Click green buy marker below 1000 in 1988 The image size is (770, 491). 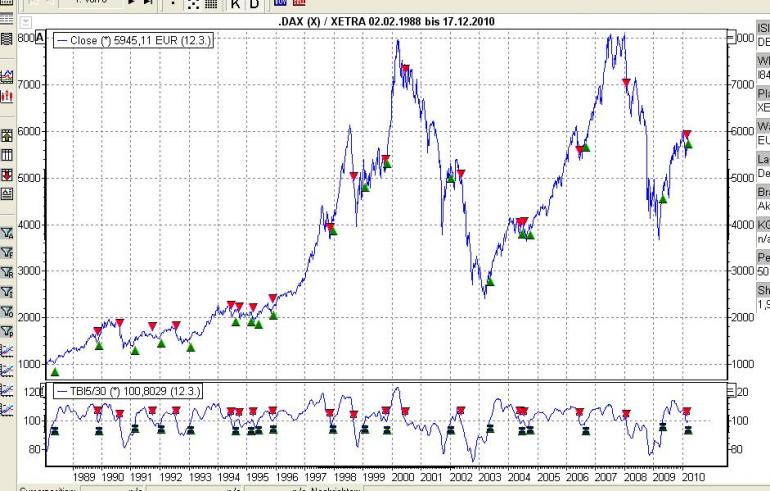pyautogui.click(x=55, y=372)
